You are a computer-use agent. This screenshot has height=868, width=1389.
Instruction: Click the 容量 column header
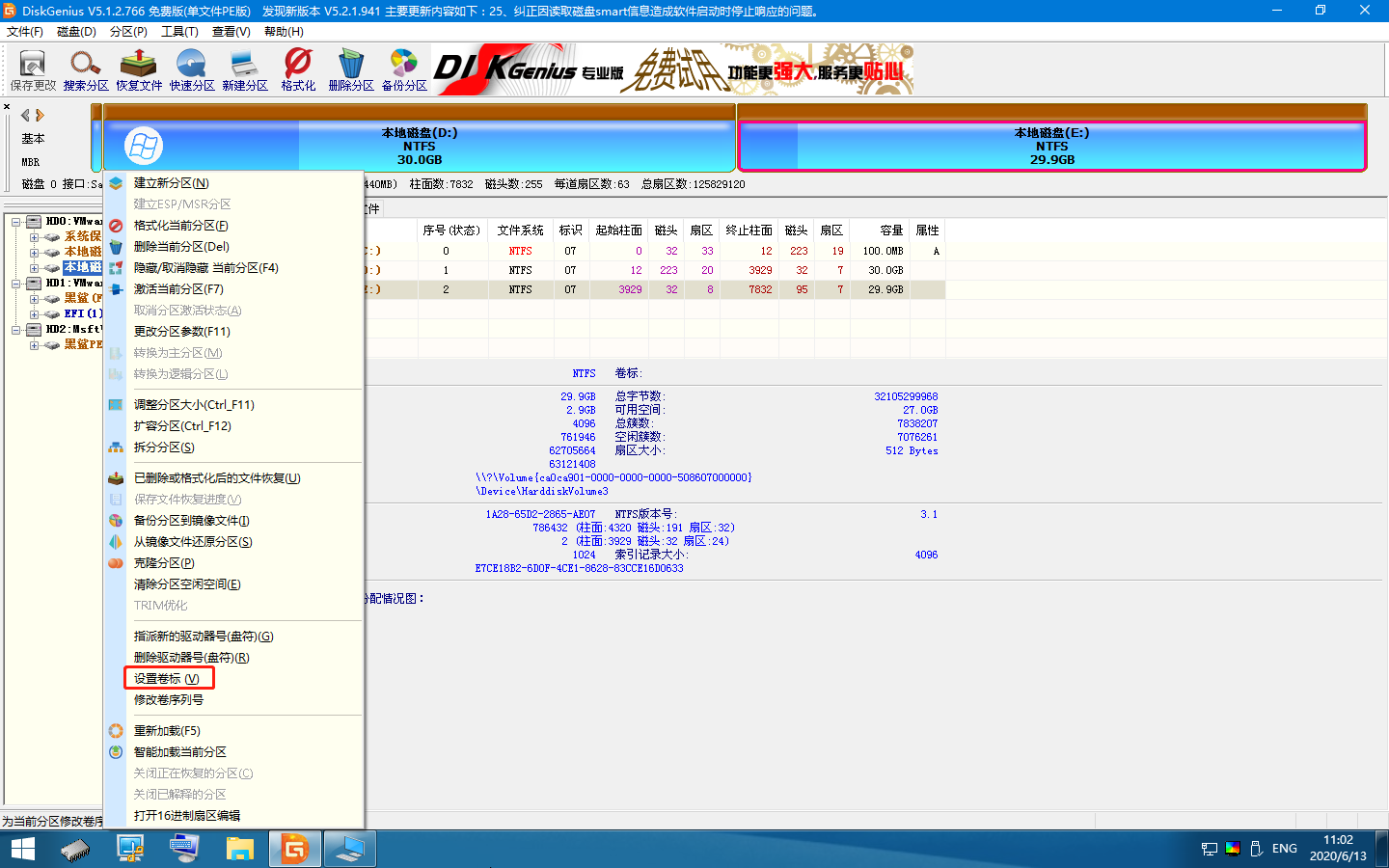[x=890, y=231]
